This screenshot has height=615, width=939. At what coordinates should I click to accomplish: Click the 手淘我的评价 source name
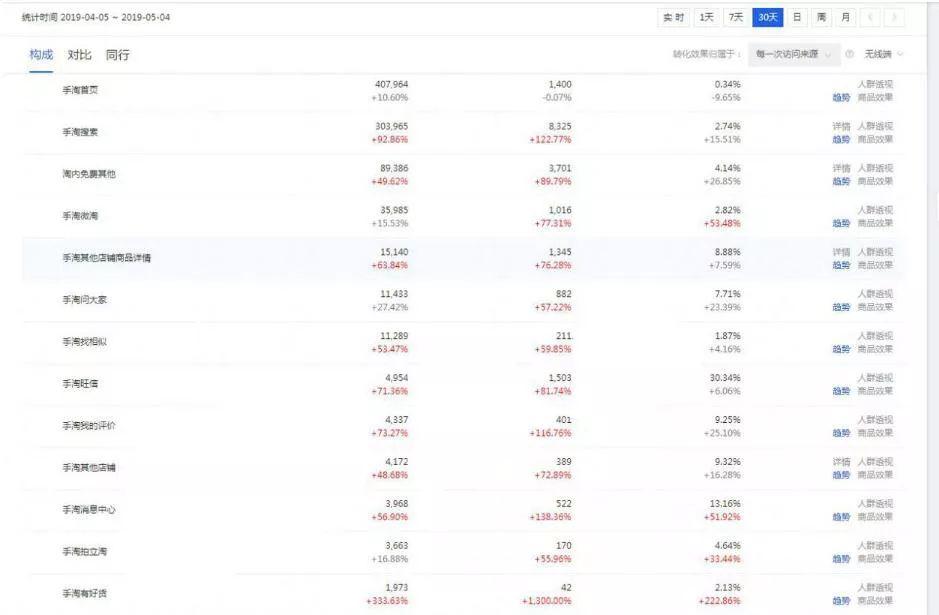coord(89,425)
